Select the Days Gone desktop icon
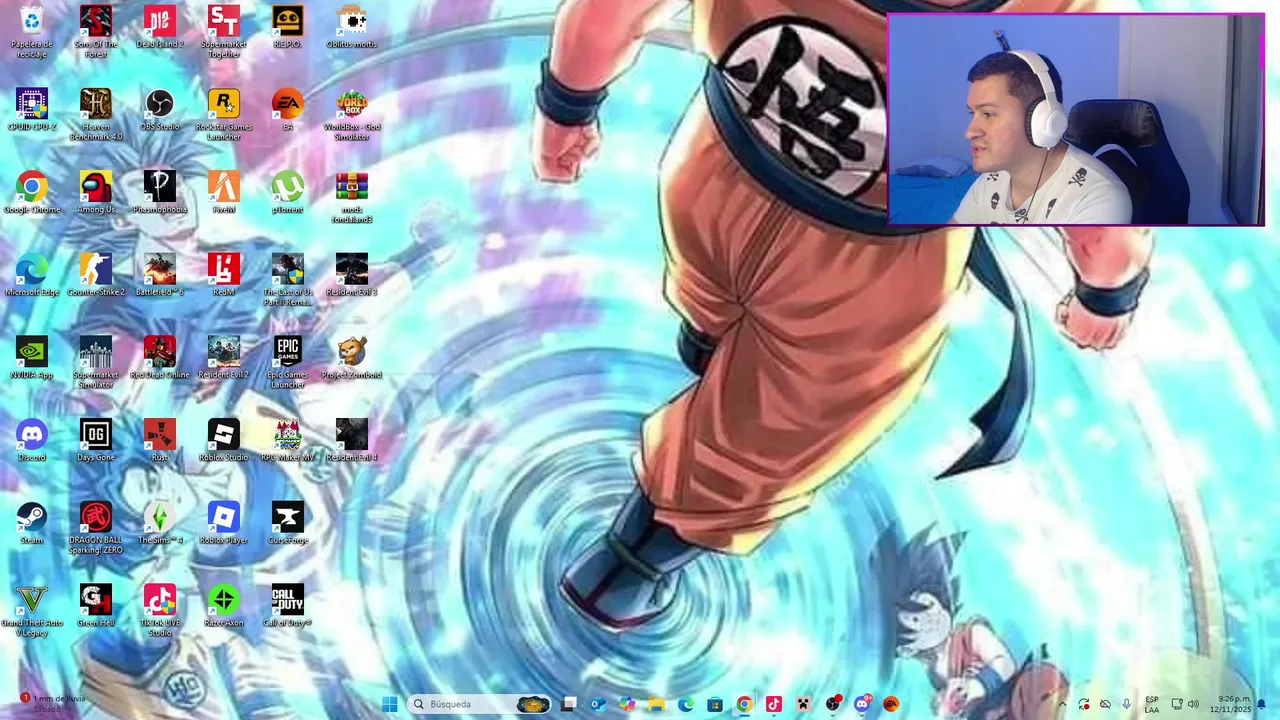Image resolution: width=1280 pixels, height=720 pixels. click(96, 441)
